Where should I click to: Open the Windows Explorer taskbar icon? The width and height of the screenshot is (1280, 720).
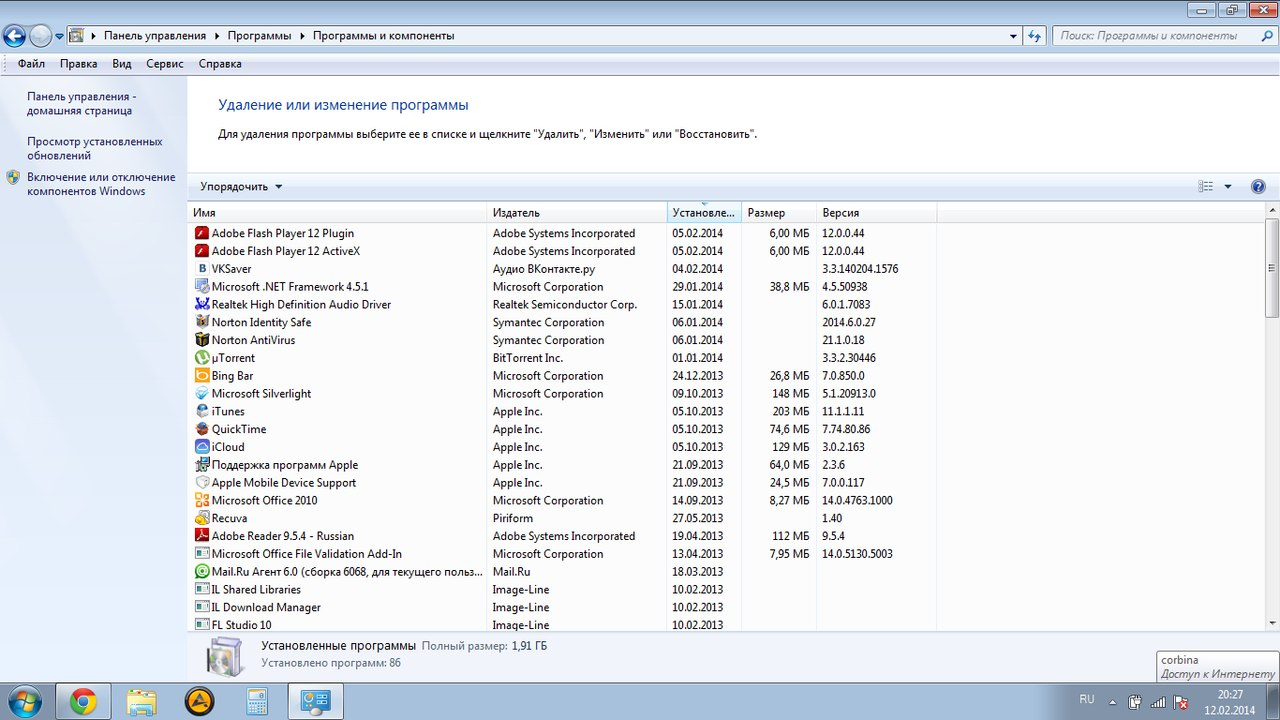tap(141, 702)
